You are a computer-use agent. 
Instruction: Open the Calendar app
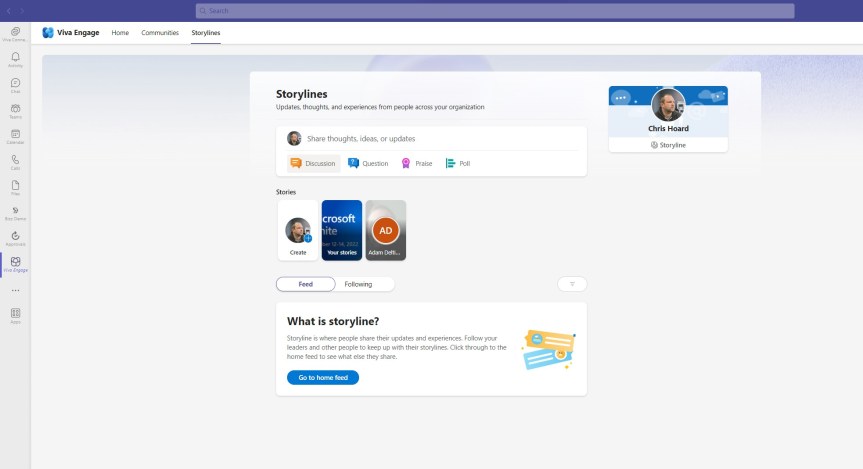(15, 137)
